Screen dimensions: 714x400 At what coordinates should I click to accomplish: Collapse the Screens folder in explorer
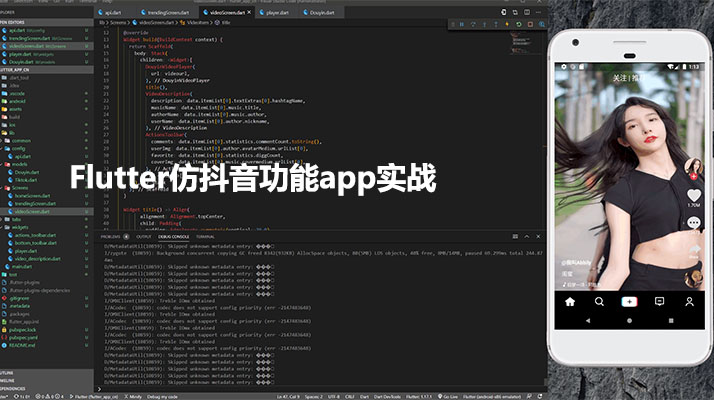tap(46, 188)
